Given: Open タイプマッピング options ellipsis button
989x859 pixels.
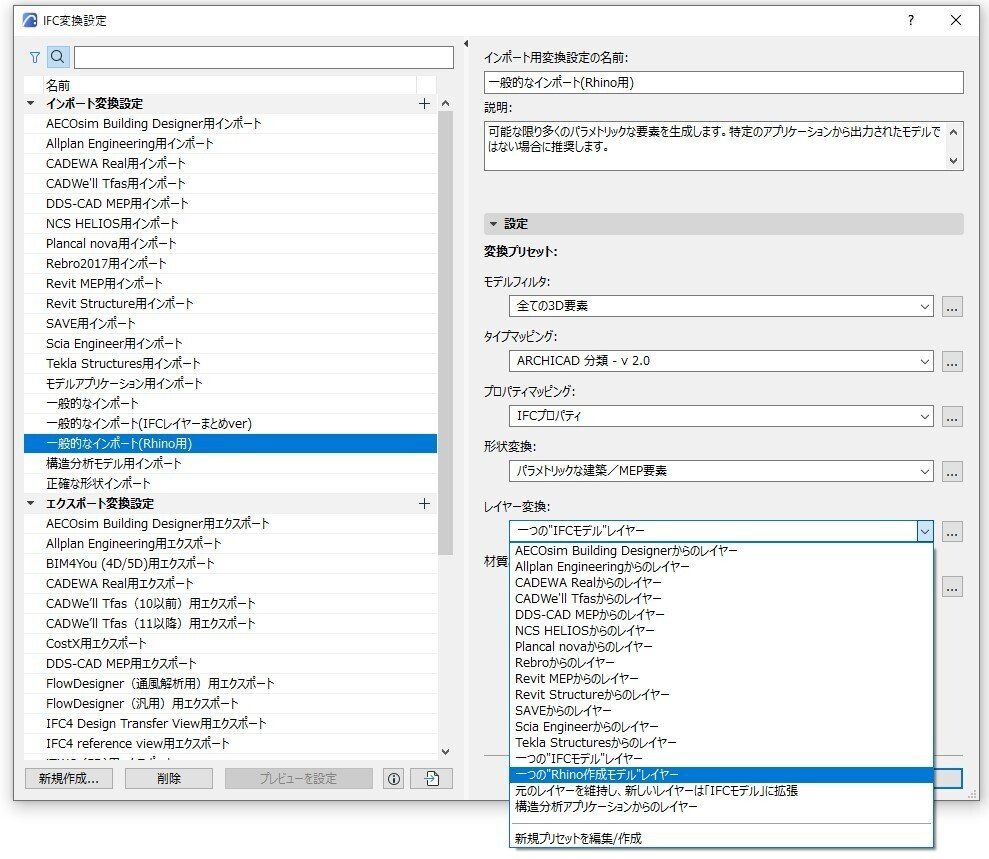Looking at the screenshot, I should pyautogui.click(x=952, y=362).
